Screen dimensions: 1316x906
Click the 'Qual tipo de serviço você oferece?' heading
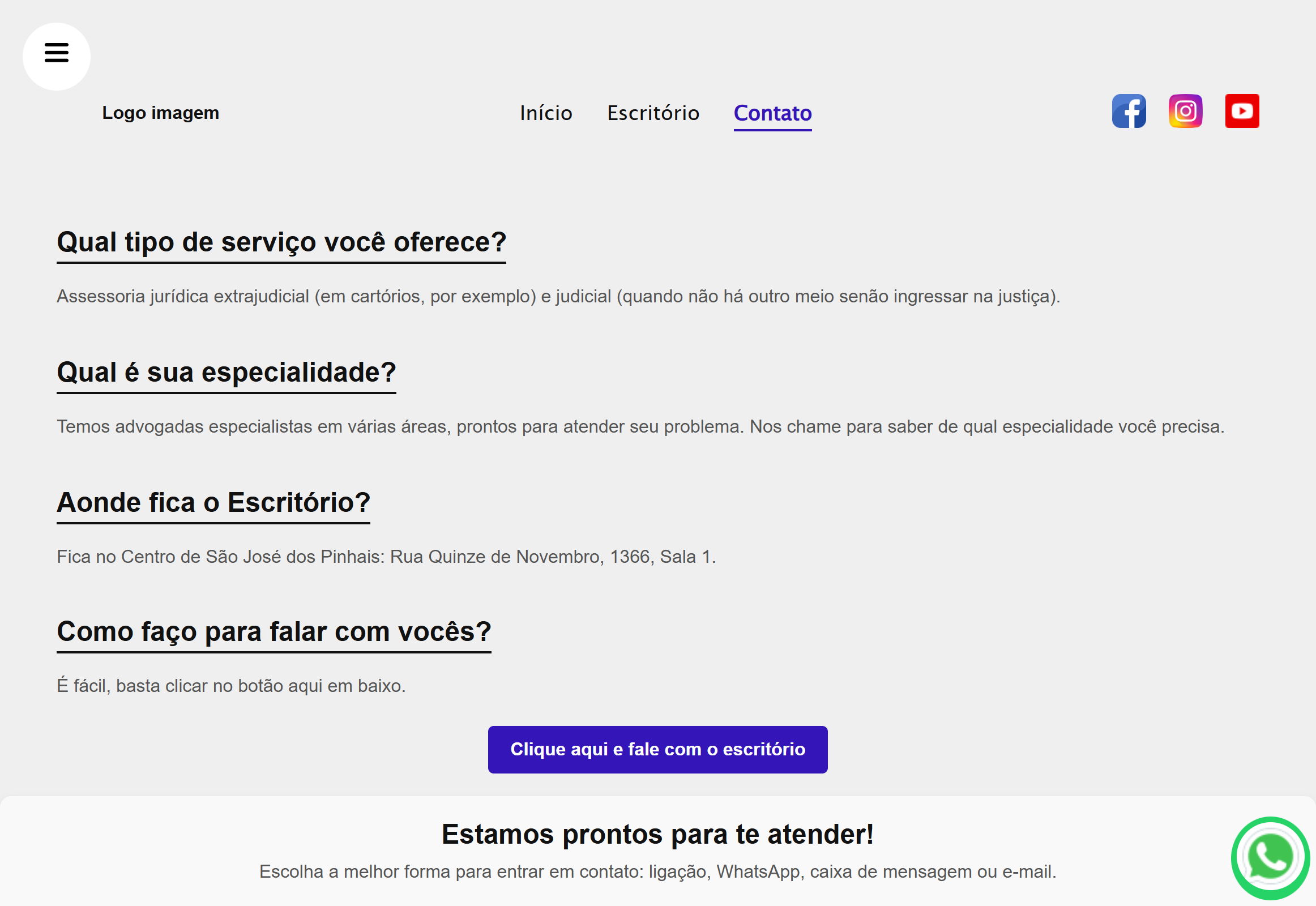coord(281,242)
